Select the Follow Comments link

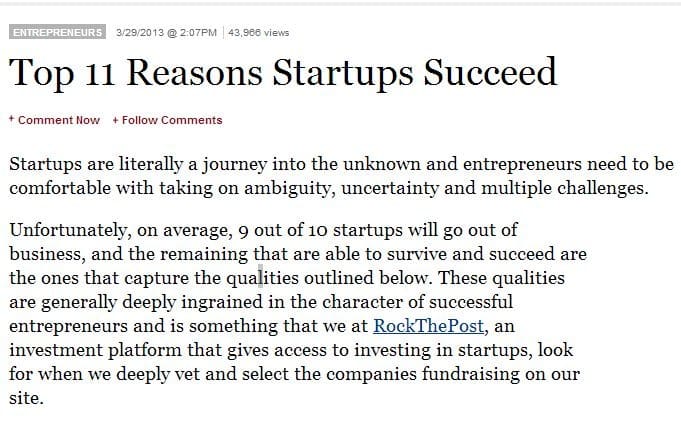coord(172,120)
